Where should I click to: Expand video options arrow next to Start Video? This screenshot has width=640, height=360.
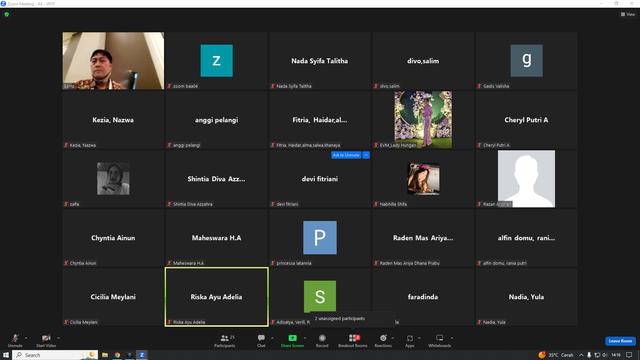58,338
